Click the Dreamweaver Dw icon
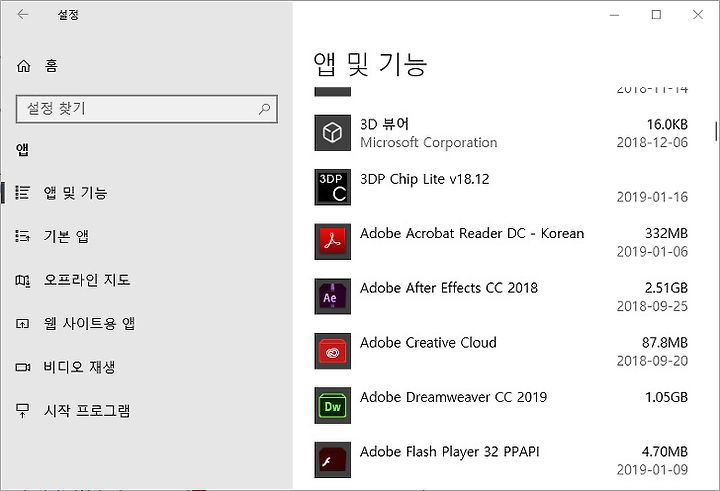The height and width of the screenshot is (491, 720). pos(332,406)
